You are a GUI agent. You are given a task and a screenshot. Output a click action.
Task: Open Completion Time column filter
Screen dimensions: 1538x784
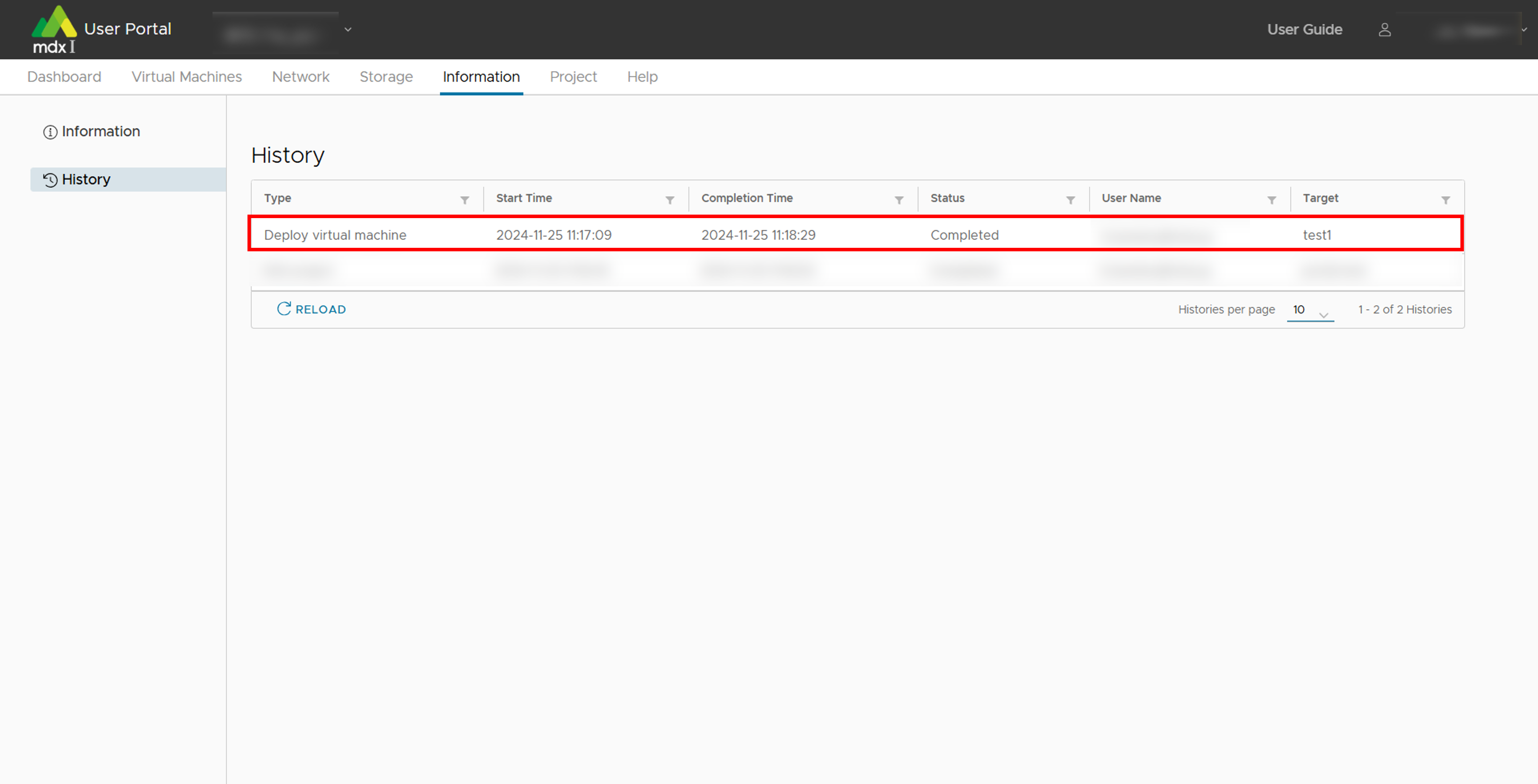[899, 200]
